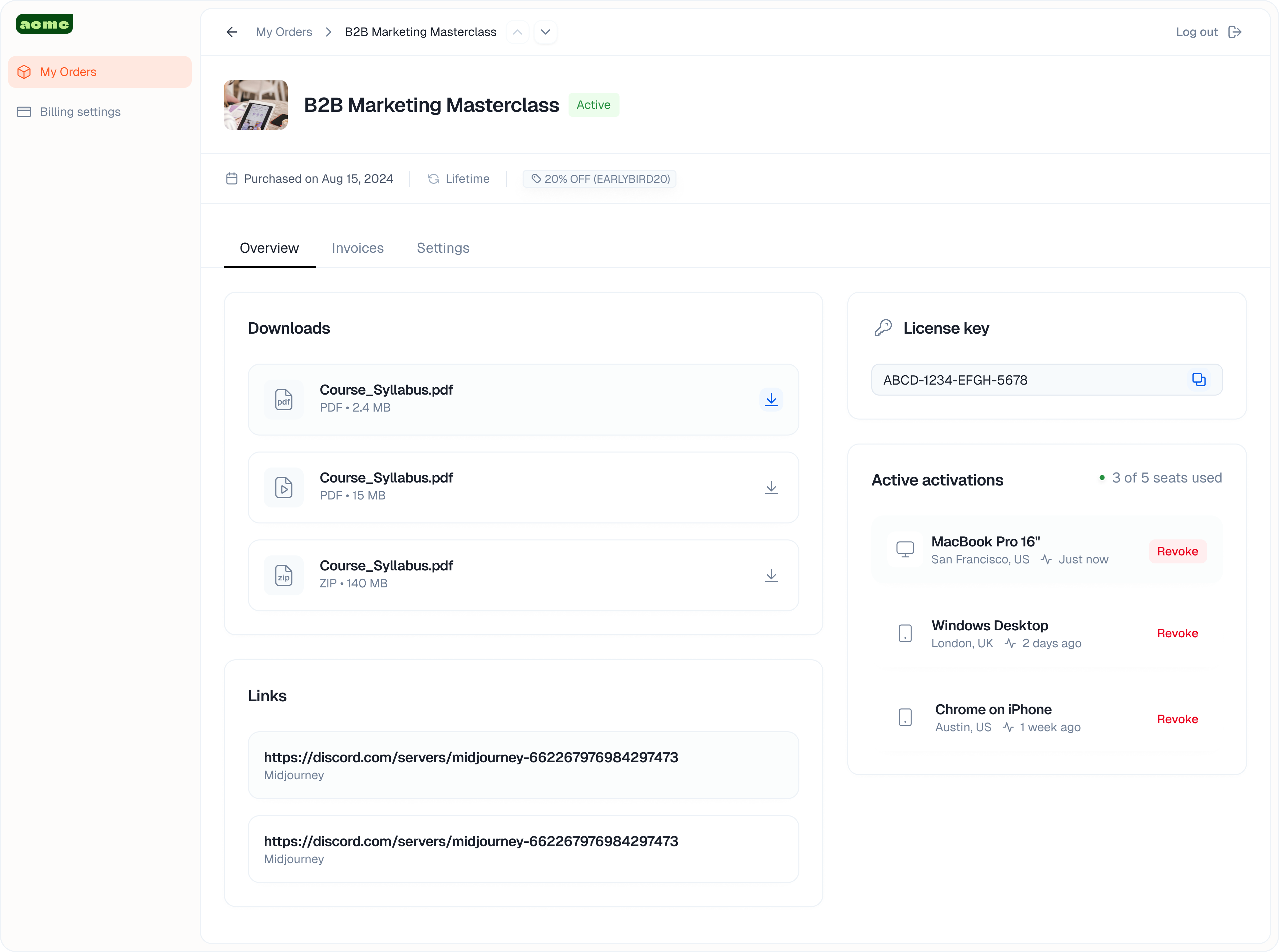Open Billing settings in sidebar
This screenshot has width=1279, height=952.
pos(80,112)
